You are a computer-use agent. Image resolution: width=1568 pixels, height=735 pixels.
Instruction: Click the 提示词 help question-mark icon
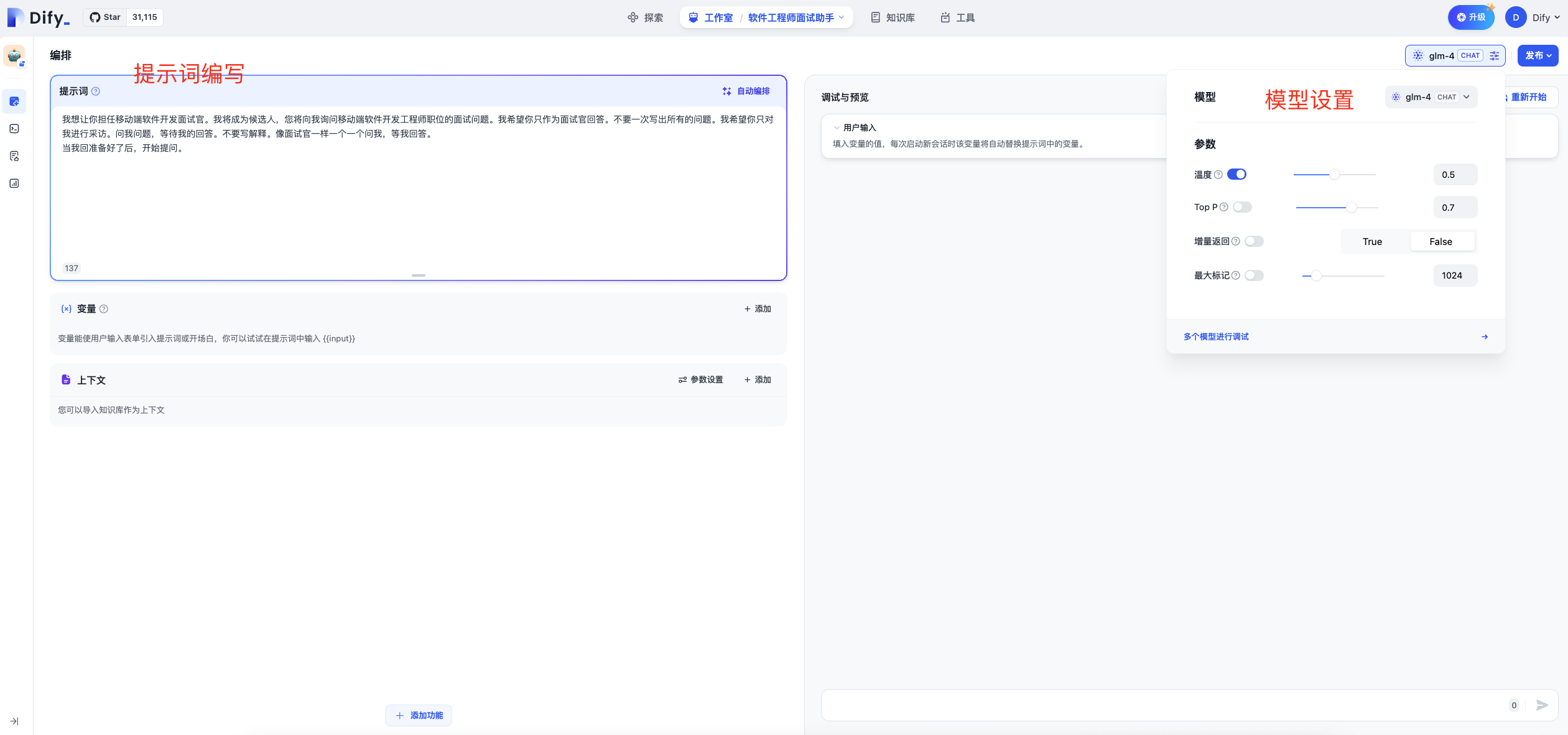pyautogui.click(x=96, y=91)
